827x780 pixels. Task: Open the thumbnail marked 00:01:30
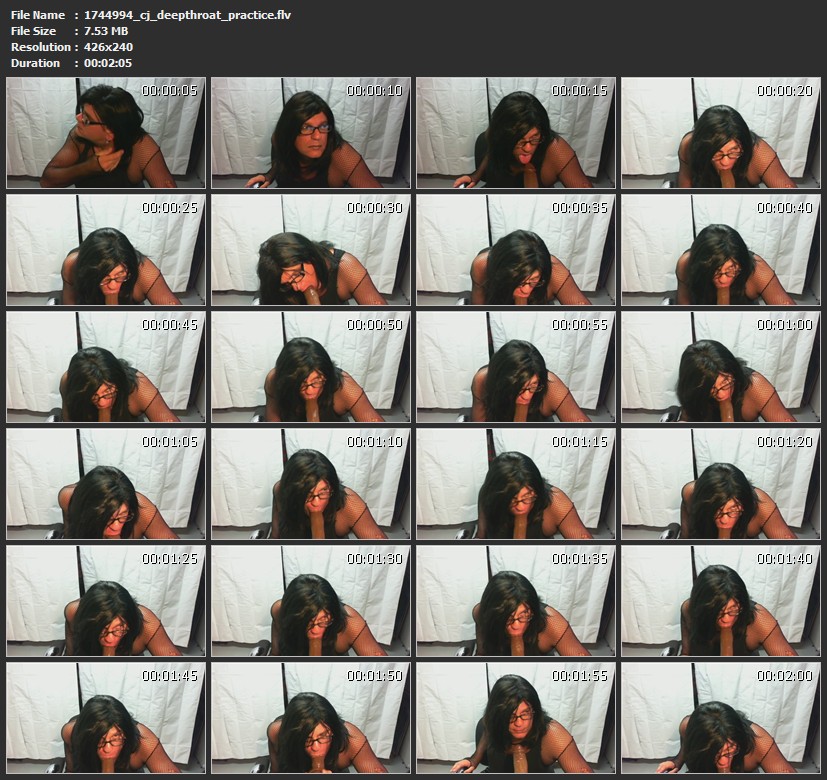pos(311,601)
